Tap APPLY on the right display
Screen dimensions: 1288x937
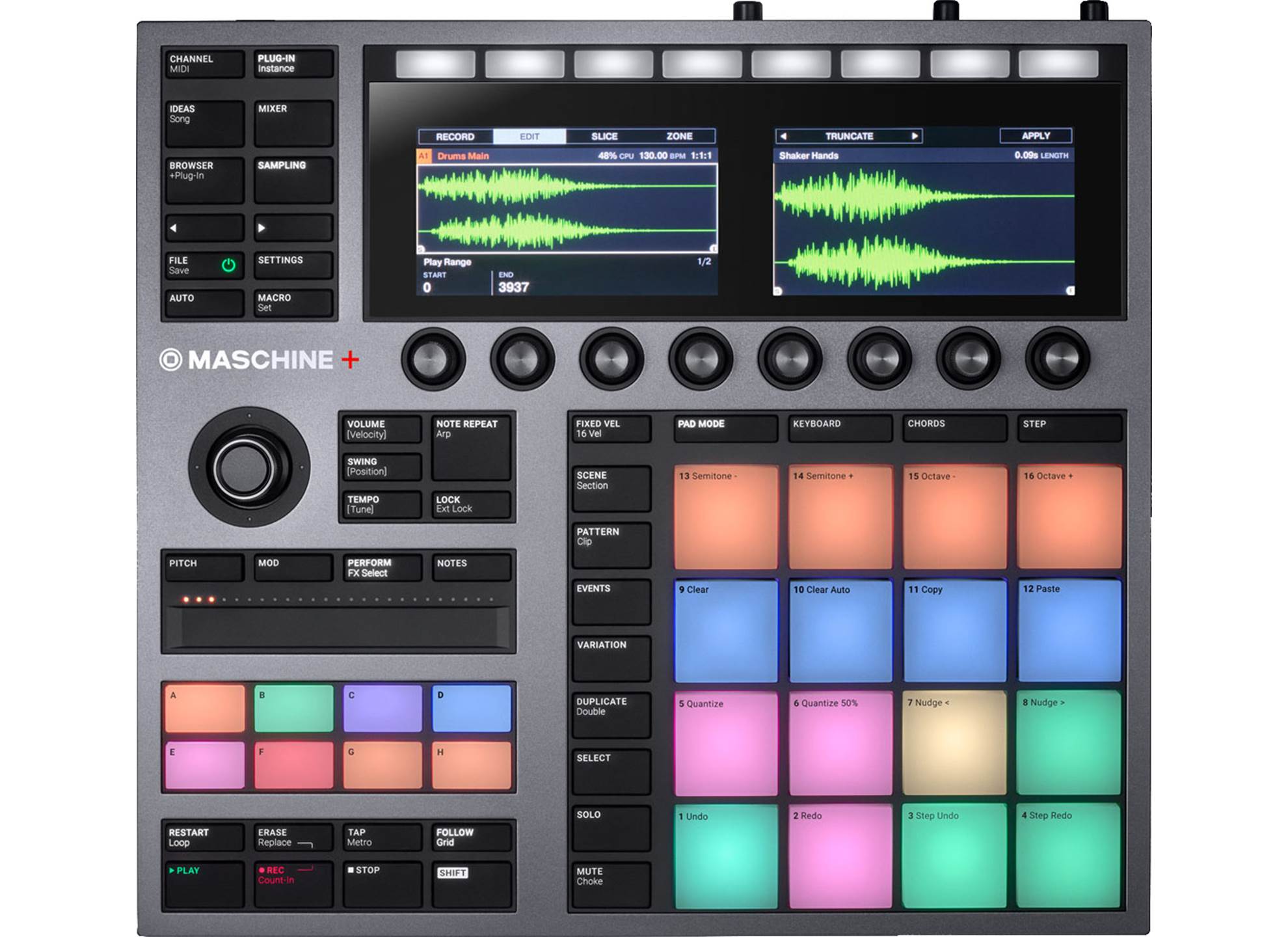click(x=1036, y=135)
